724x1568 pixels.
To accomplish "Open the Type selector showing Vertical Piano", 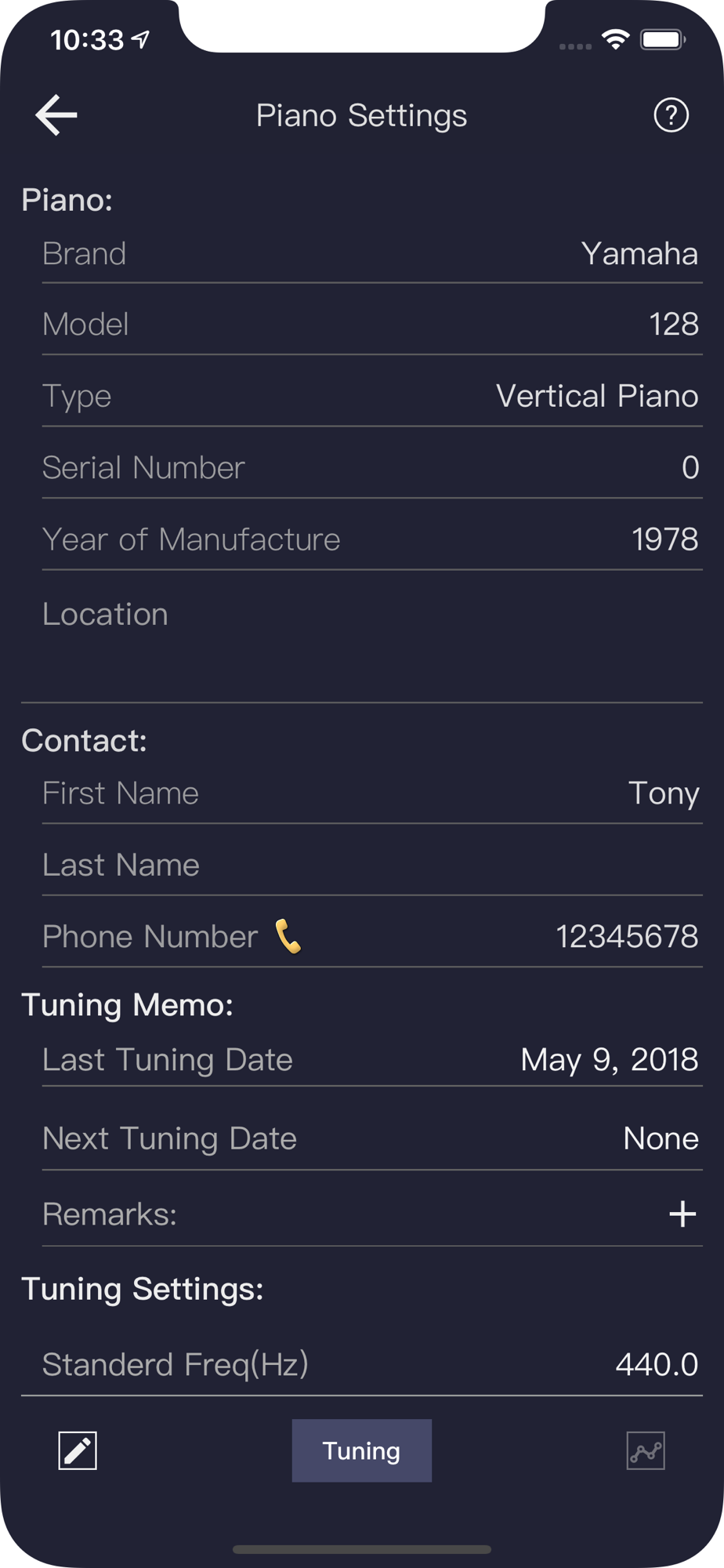I will (x=596, y=397).
